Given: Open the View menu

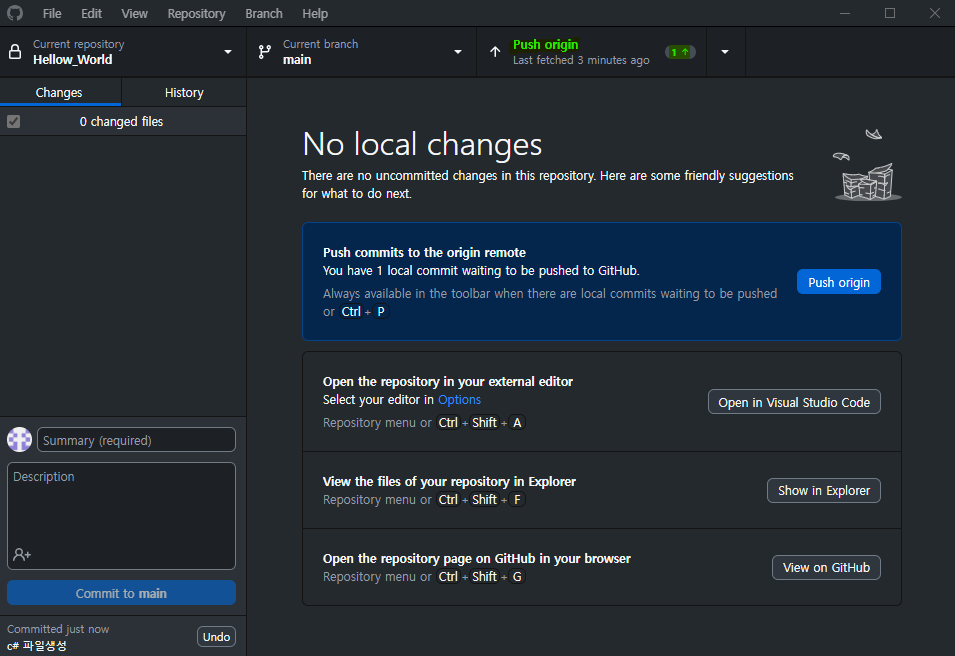Looking at the screenshot, I should (134, 13).
